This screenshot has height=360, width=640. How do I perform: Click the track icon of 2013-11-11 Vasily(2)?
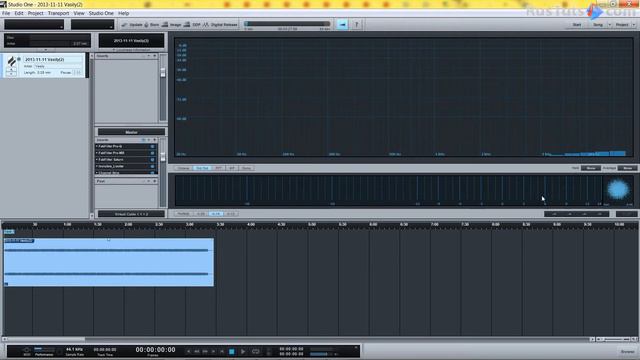[x=12, y=62]
